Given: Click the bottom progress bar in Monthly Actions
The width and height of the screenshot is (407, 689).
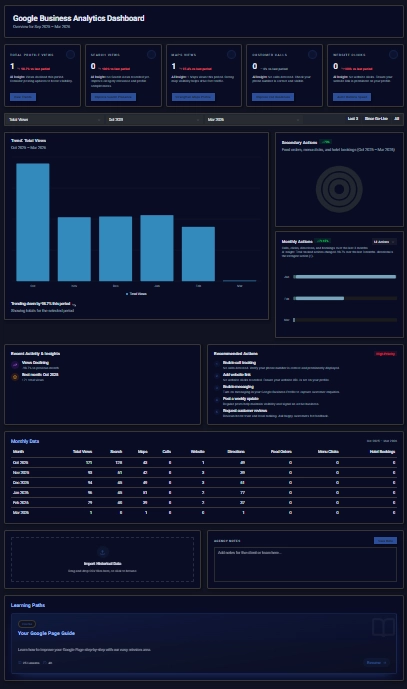Looking at the screenshot, I should click(345, 320).
